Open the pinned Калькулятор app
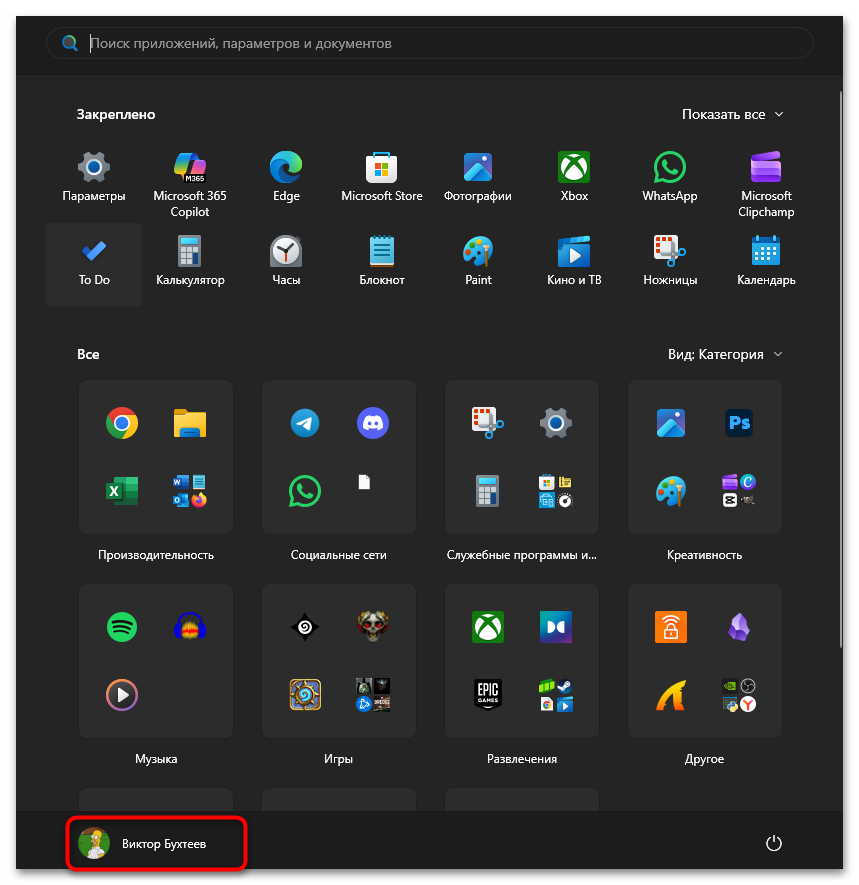The width and height of the screenshot is (859, 885). click(x=190, y=261)
